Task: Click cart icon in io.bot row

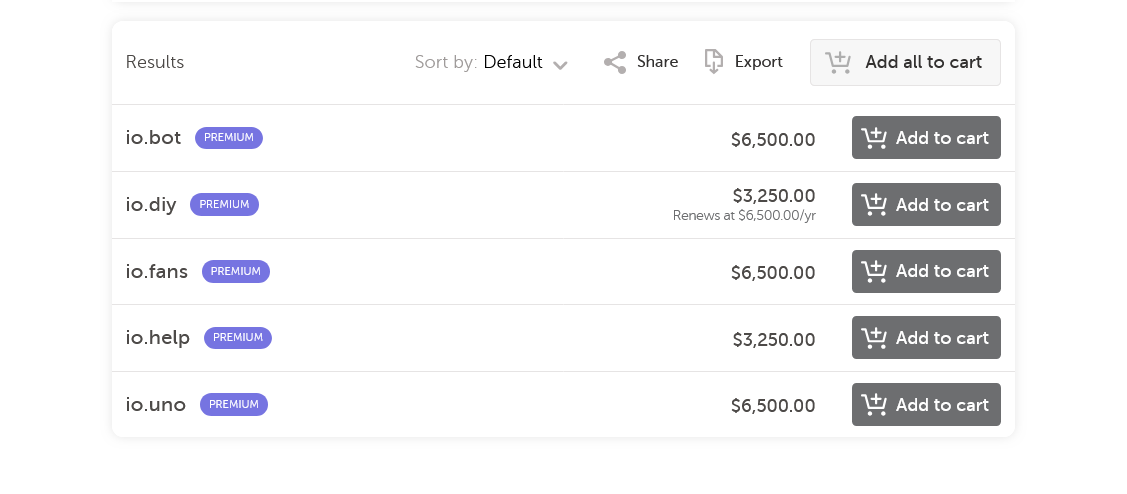Action: pos(875,138)
